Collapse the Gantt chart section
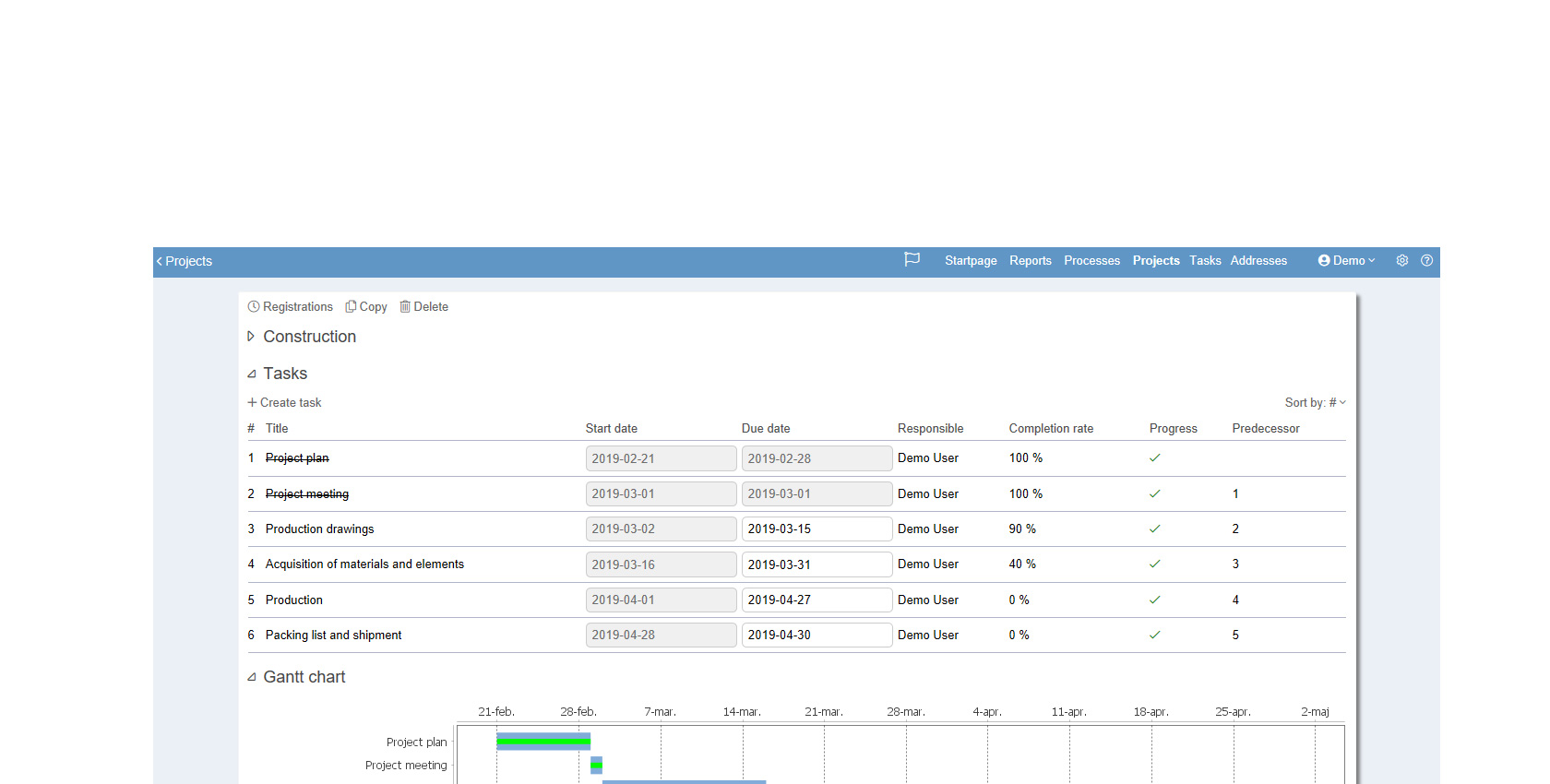The height and width of the screenshot is (784, 1550). tap(251, 677)
